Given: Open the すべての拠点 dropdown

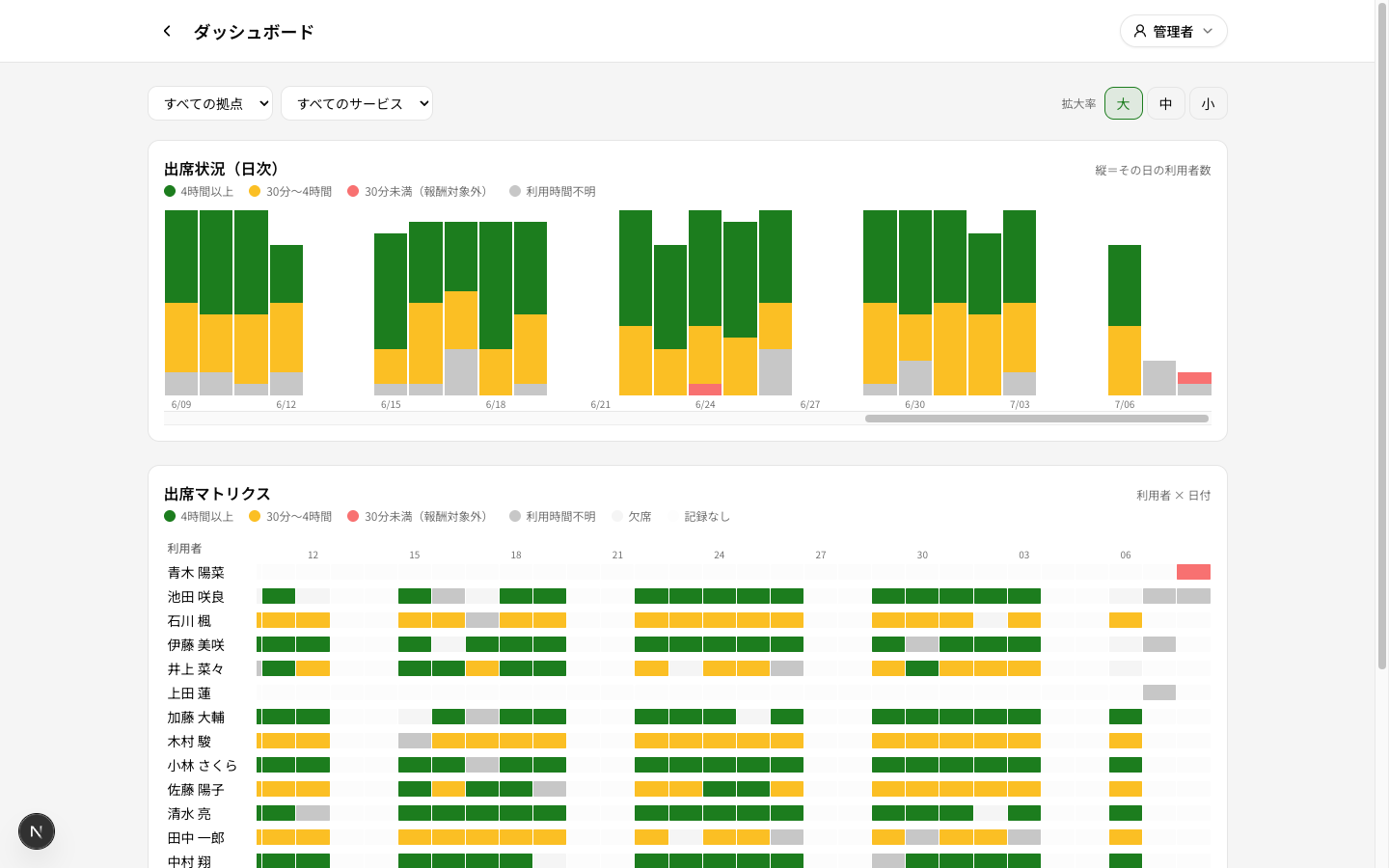Looking at the screenshot, I should [x=210, y=103].
